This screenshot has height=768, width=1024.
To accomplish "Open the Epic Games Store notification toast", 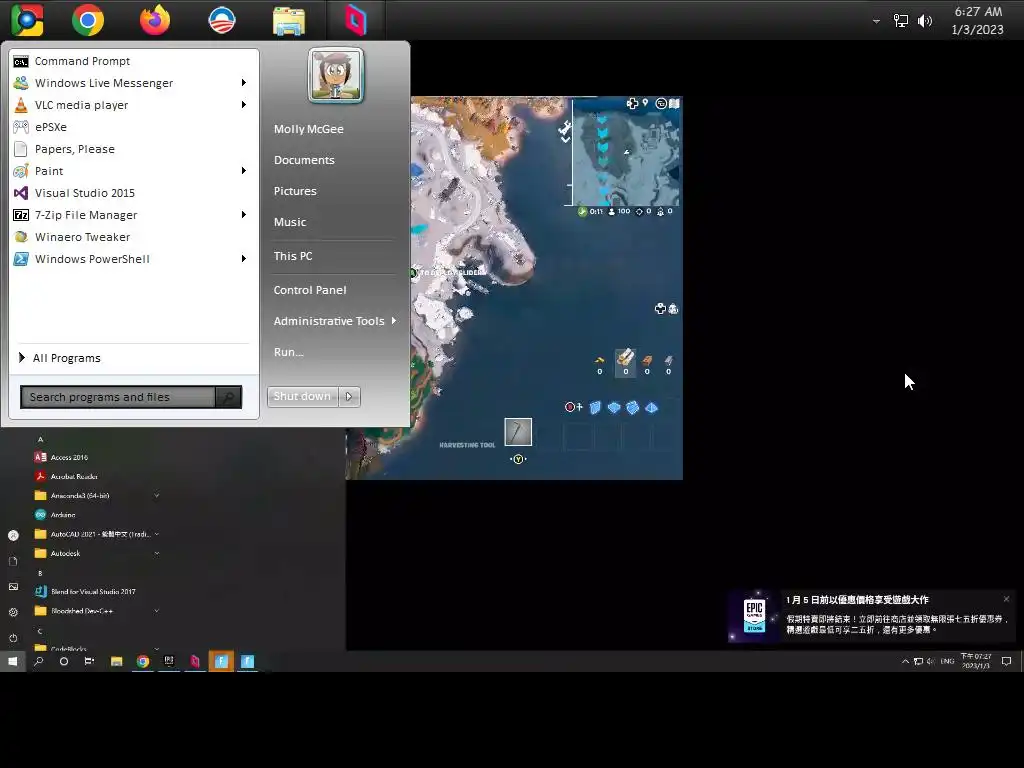I will 873,616.
